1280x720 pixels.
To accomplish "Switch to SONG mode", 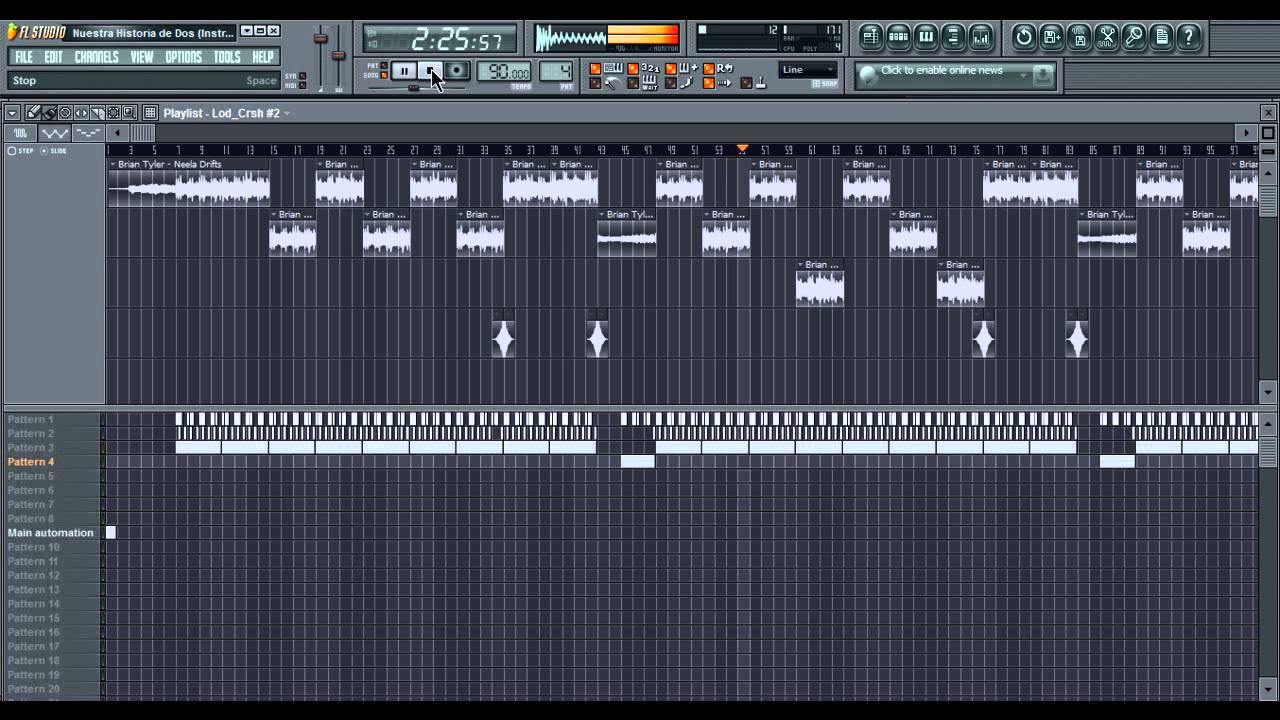I will tap(384, 76).
